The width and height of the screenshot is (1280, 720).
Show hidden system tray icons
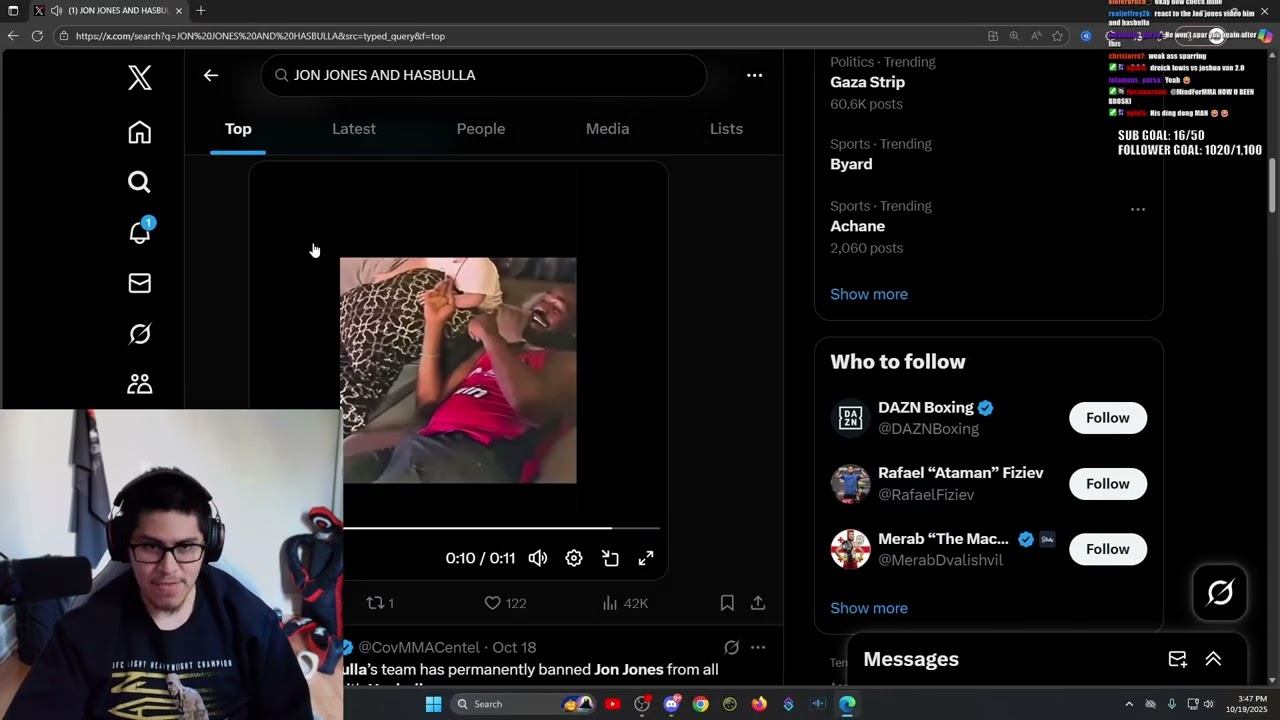1129,704
